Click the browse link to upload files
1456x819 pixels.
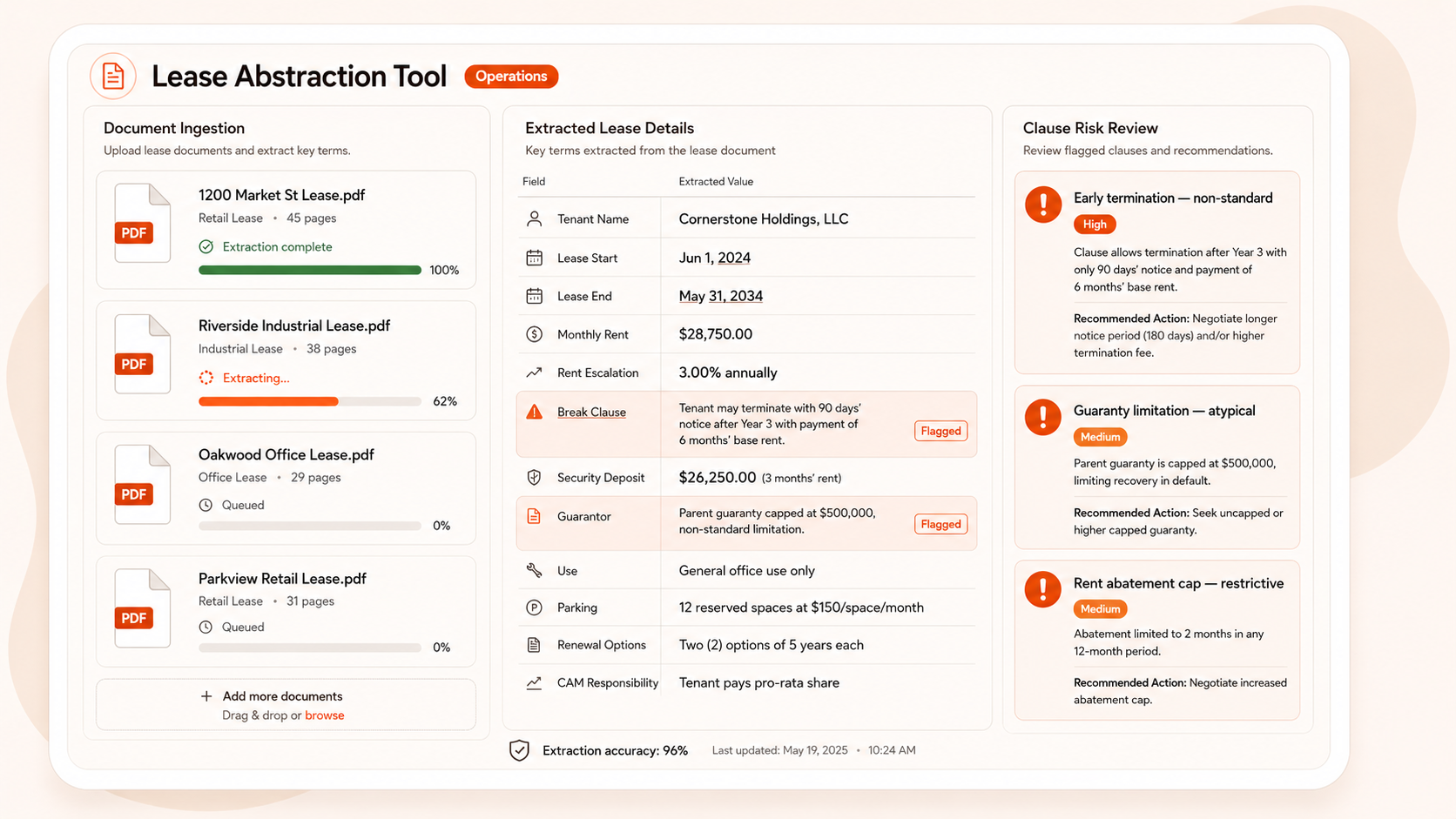[x=325, y=715]
